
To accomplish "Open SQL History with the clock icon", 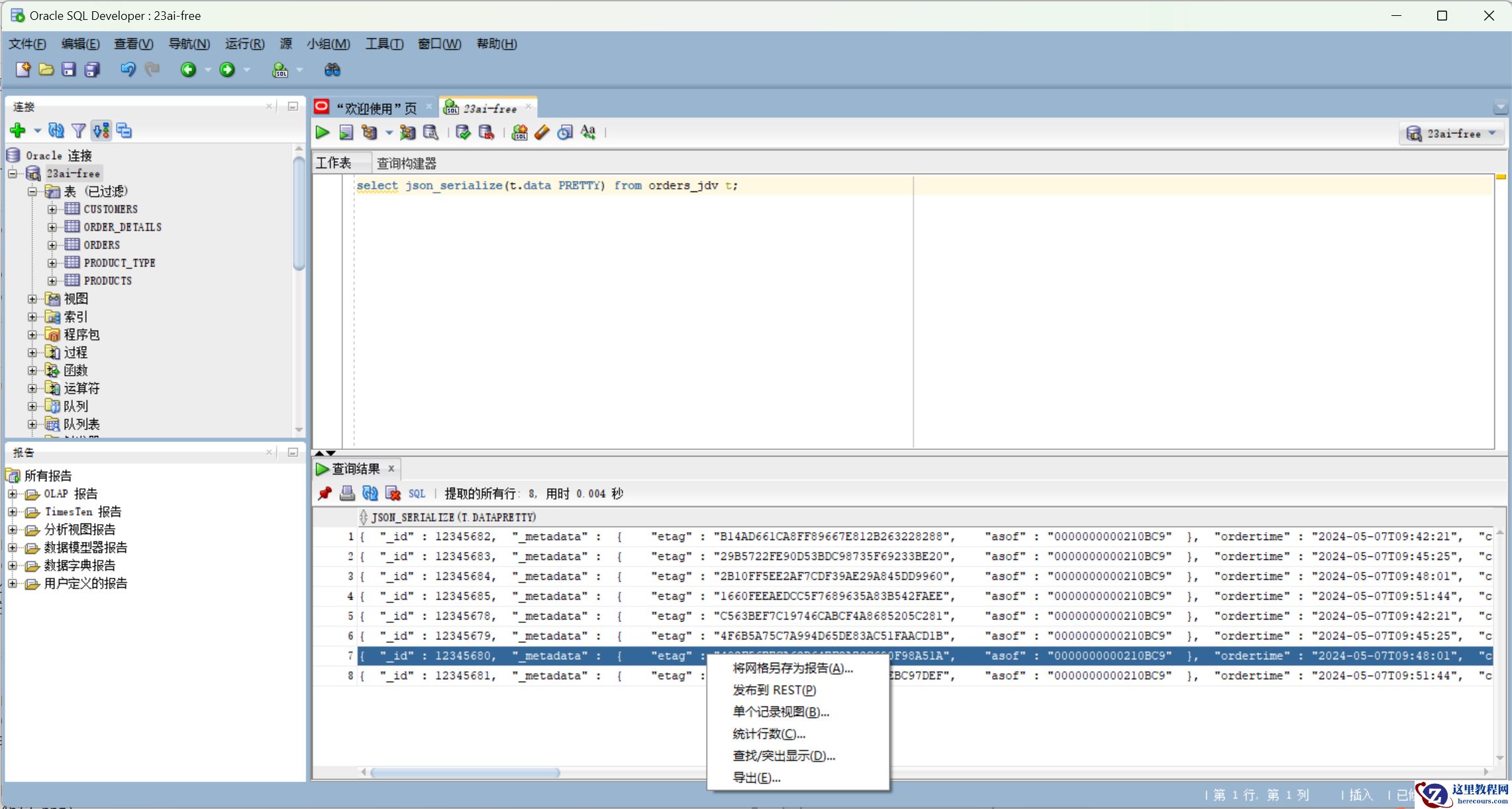I will click(x=564, y=133).
